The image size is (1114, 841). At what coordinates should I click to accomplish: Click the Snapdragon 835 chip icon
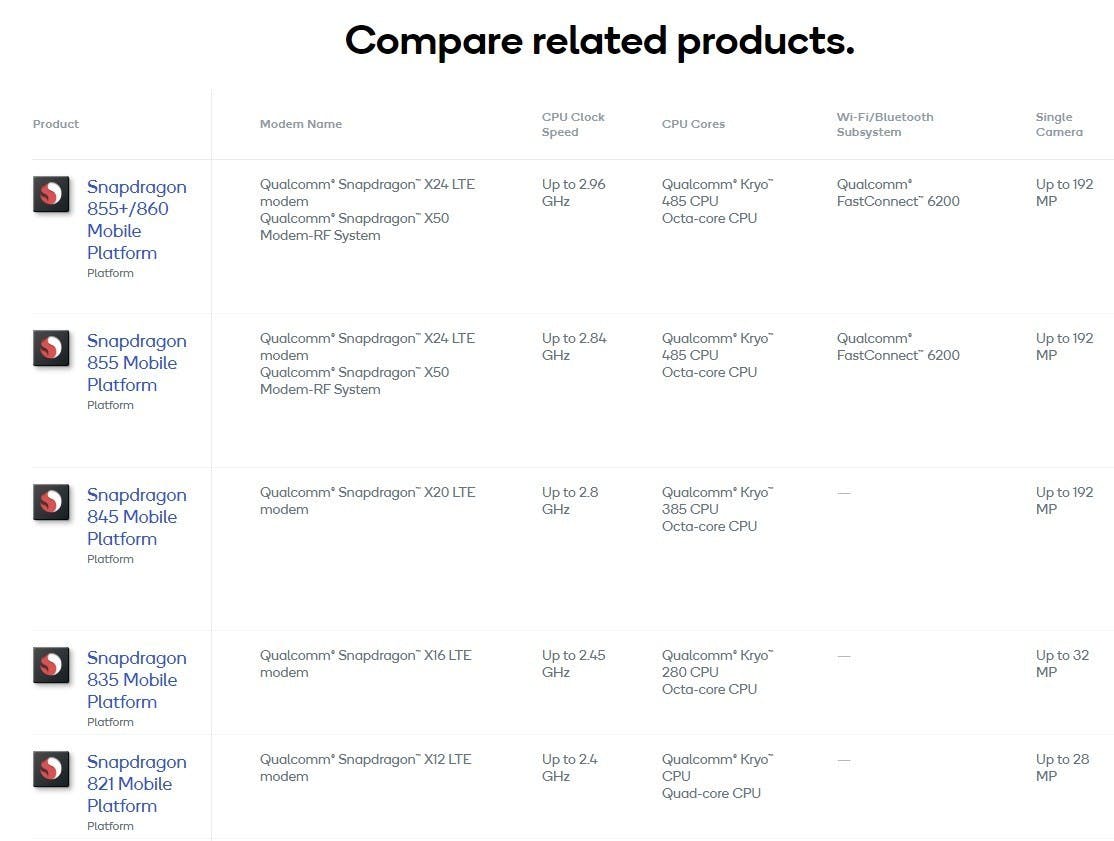[51, 665]
